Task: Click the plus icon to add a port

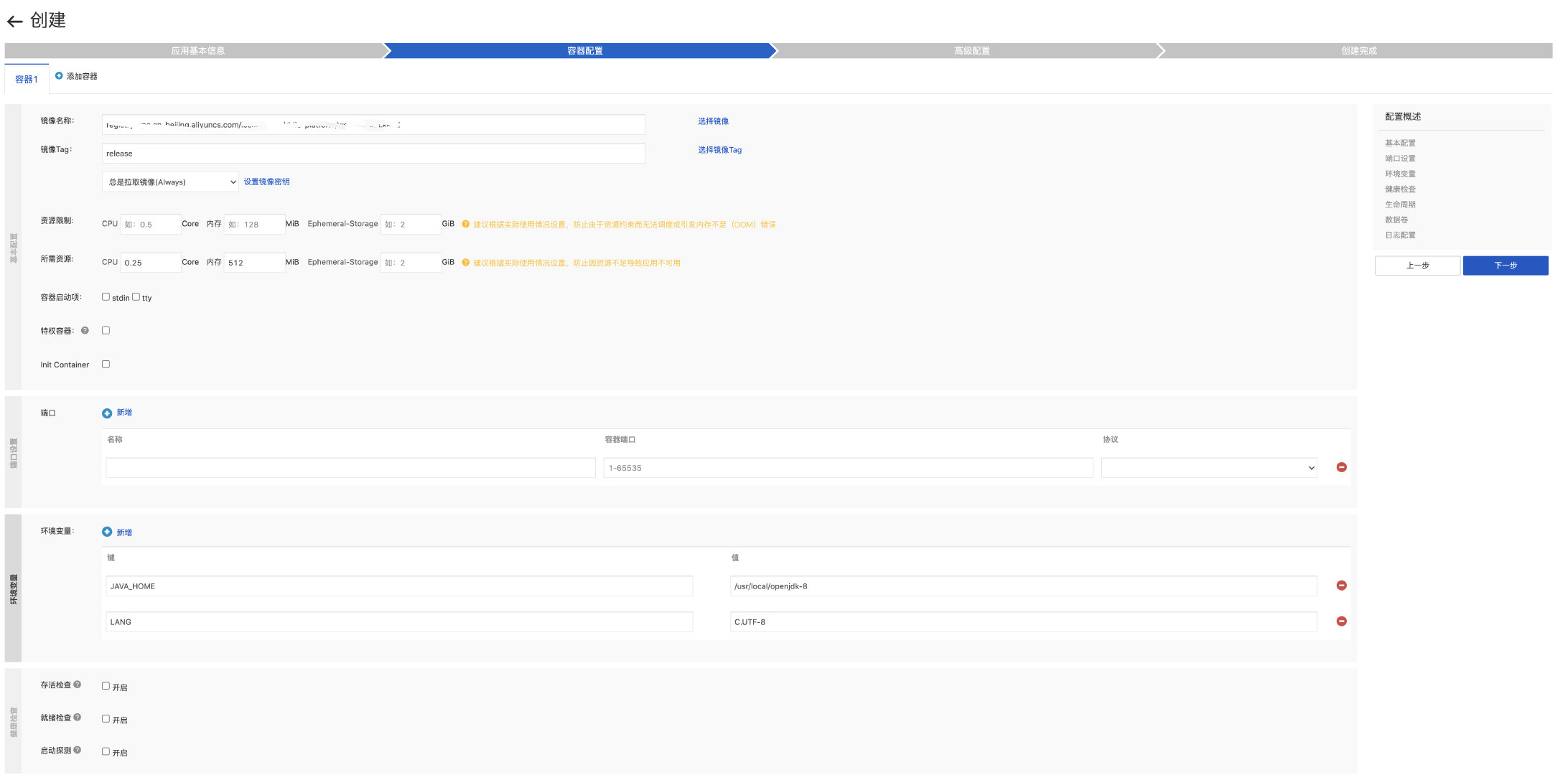Action: point(107,413)
